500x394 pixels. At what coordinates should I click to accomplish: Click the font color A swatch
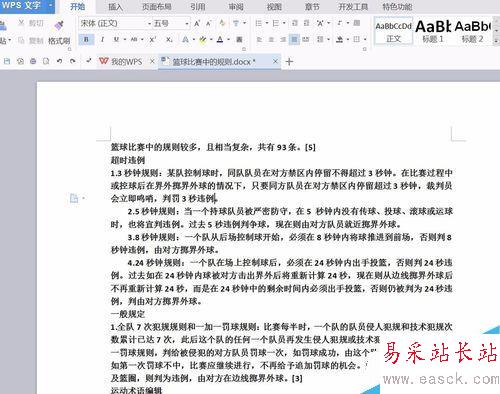pyautogui.click(x=220, y=40)
